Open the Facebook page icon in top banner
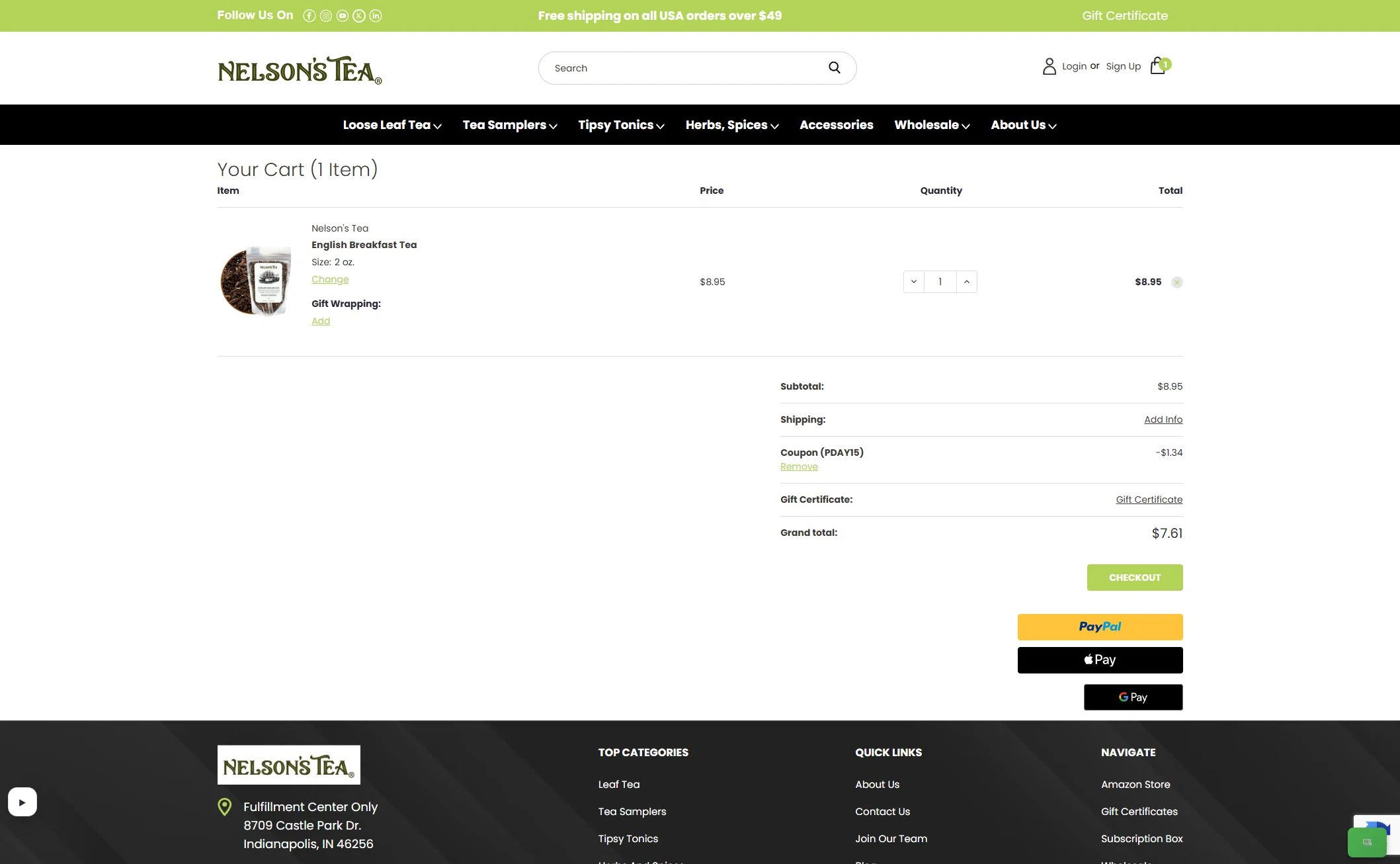Screen dimensions: 1400x864 point(309,16)
